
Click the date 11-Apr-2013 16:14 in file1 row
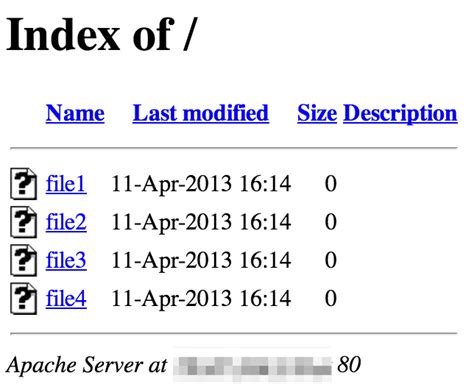[x=201, y=184]
